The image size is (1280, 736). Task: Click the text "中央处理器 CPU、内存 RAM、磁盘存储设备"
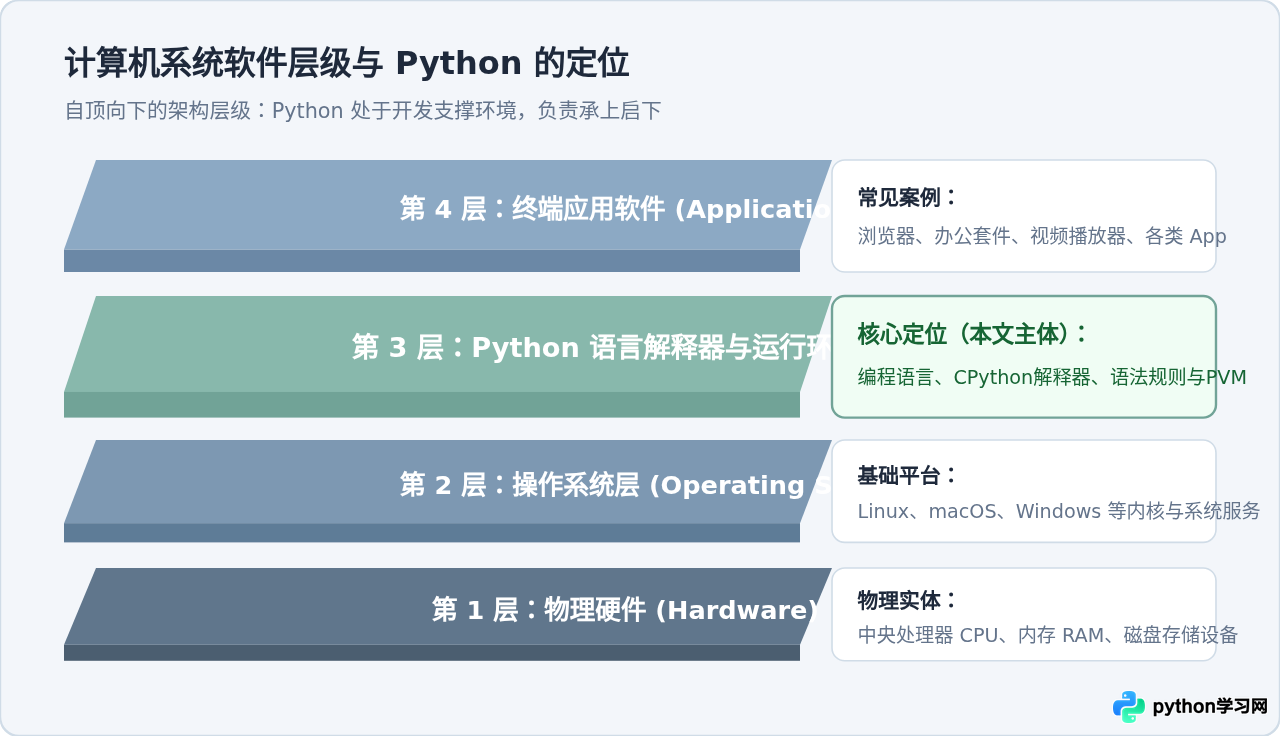1048,635
